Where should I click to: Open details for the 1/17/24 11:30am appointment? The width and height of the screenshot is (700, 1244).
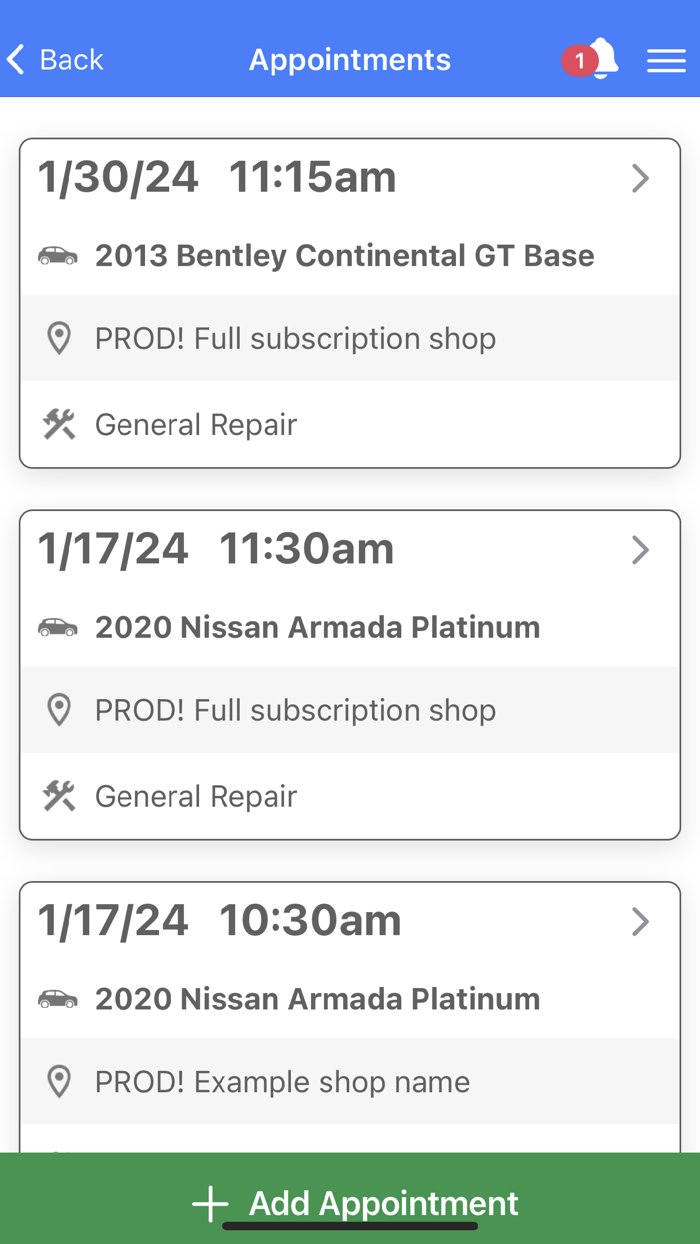pos(640,550)
